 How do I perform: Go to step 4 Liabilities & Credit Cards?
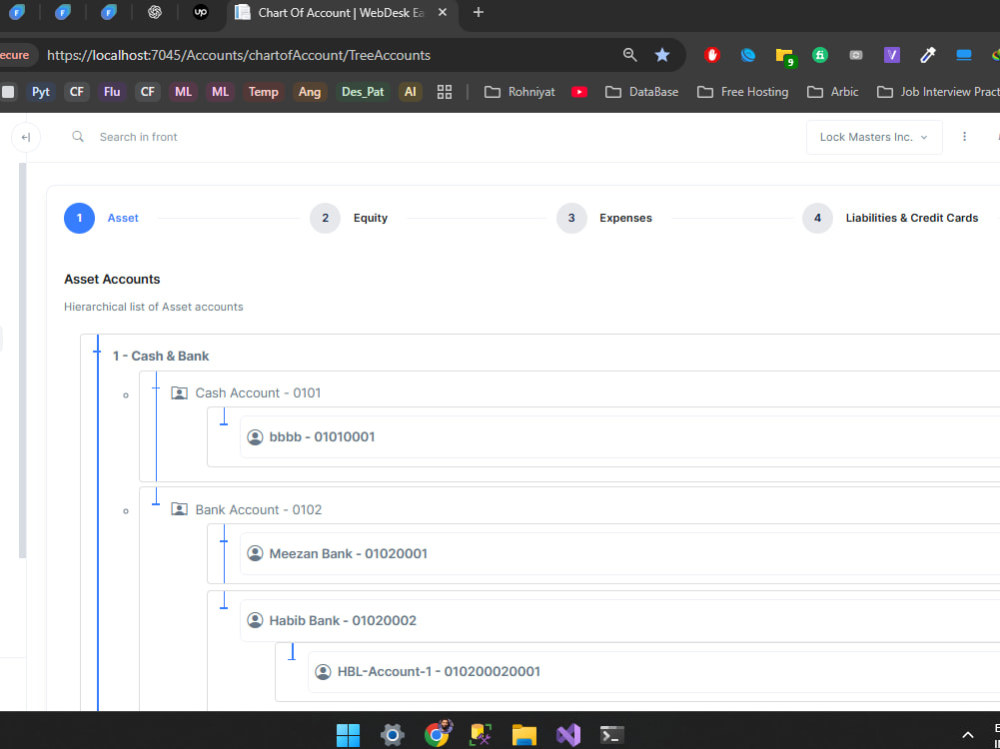tap(890, 218)
